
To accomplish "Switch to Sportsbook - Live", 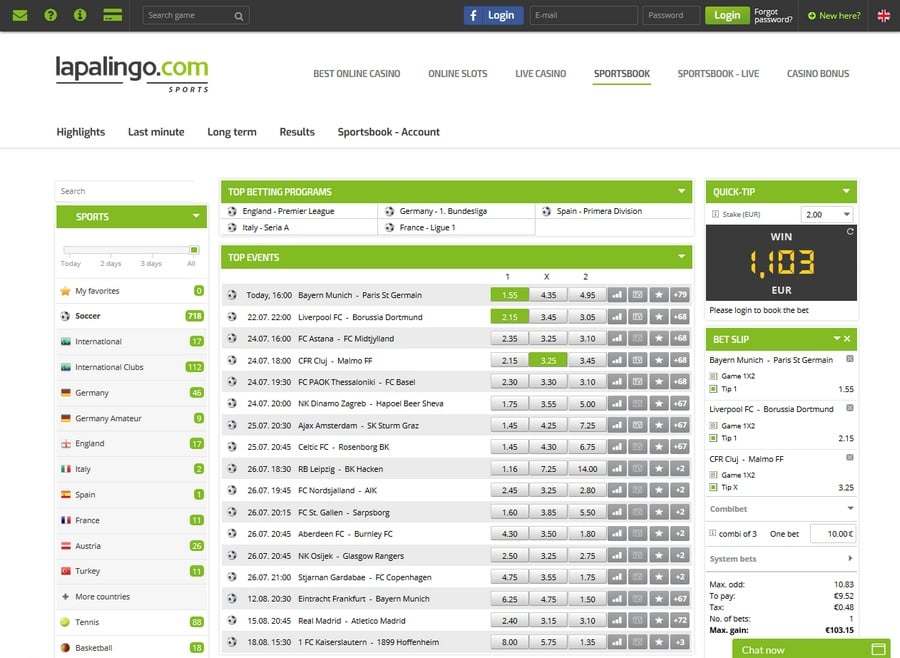I will (718, 73).
